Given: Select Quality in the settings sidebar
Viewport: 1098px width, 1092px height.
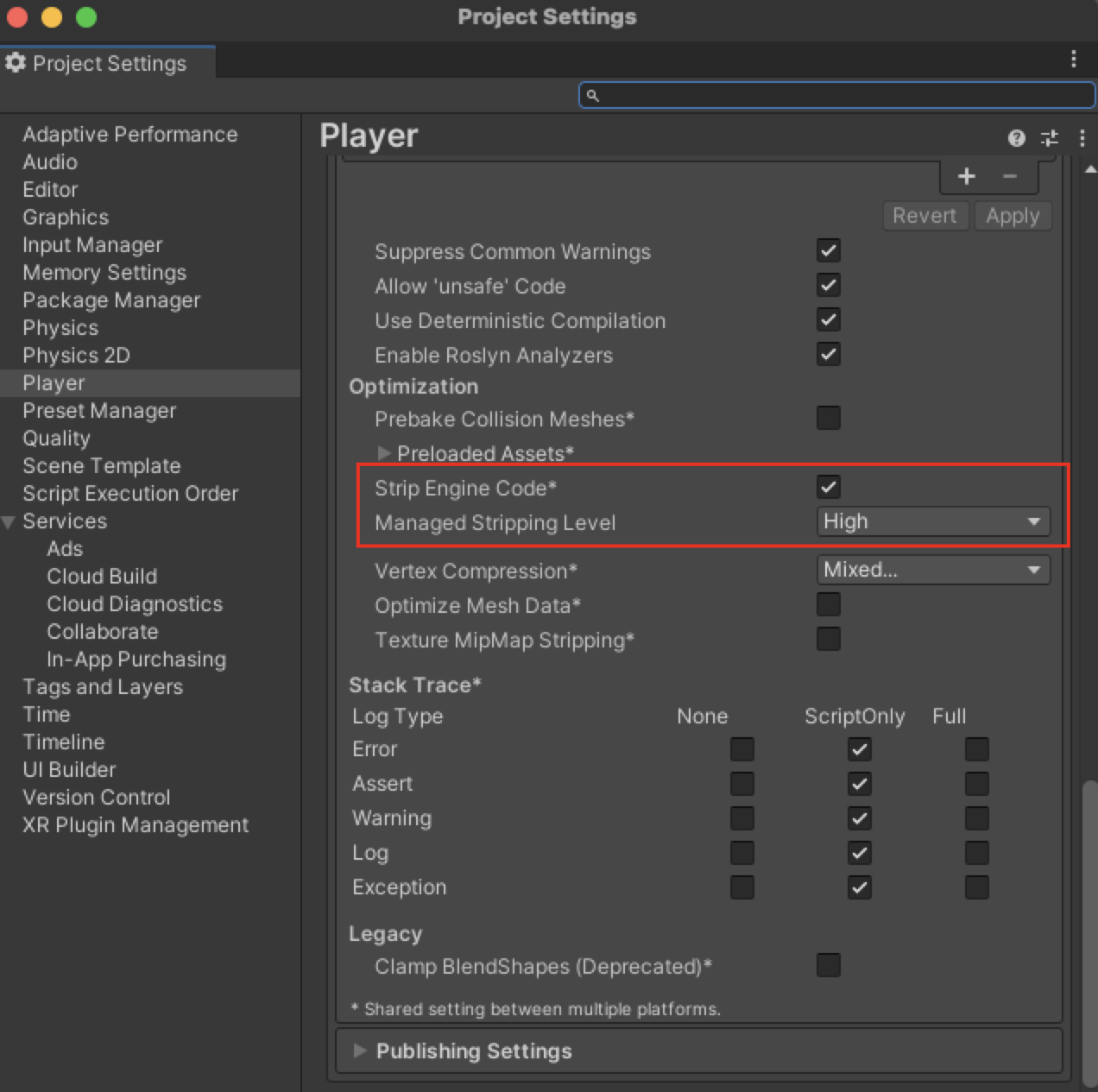Looking at the screenshot, I should click(x=56, y=439).
